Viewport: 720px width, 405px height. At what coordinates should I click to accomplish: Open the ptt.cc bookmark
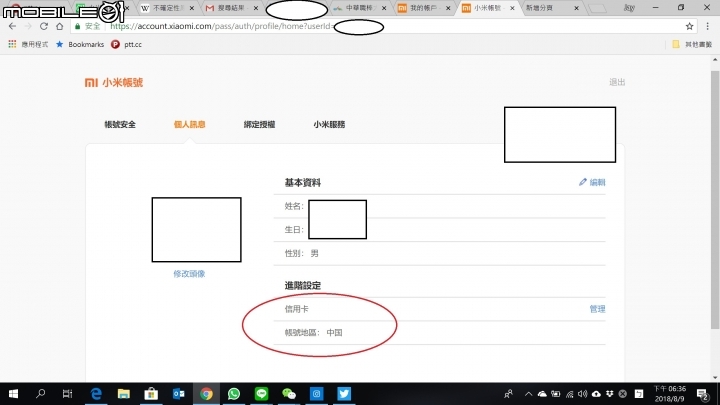[126, 44]
